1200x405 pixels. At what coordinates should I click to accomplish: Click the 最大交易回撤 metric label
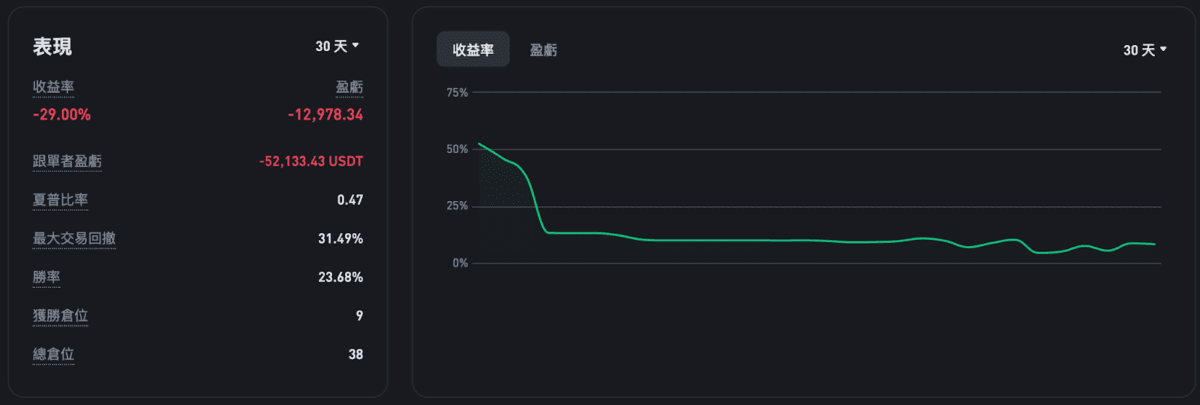74,239
